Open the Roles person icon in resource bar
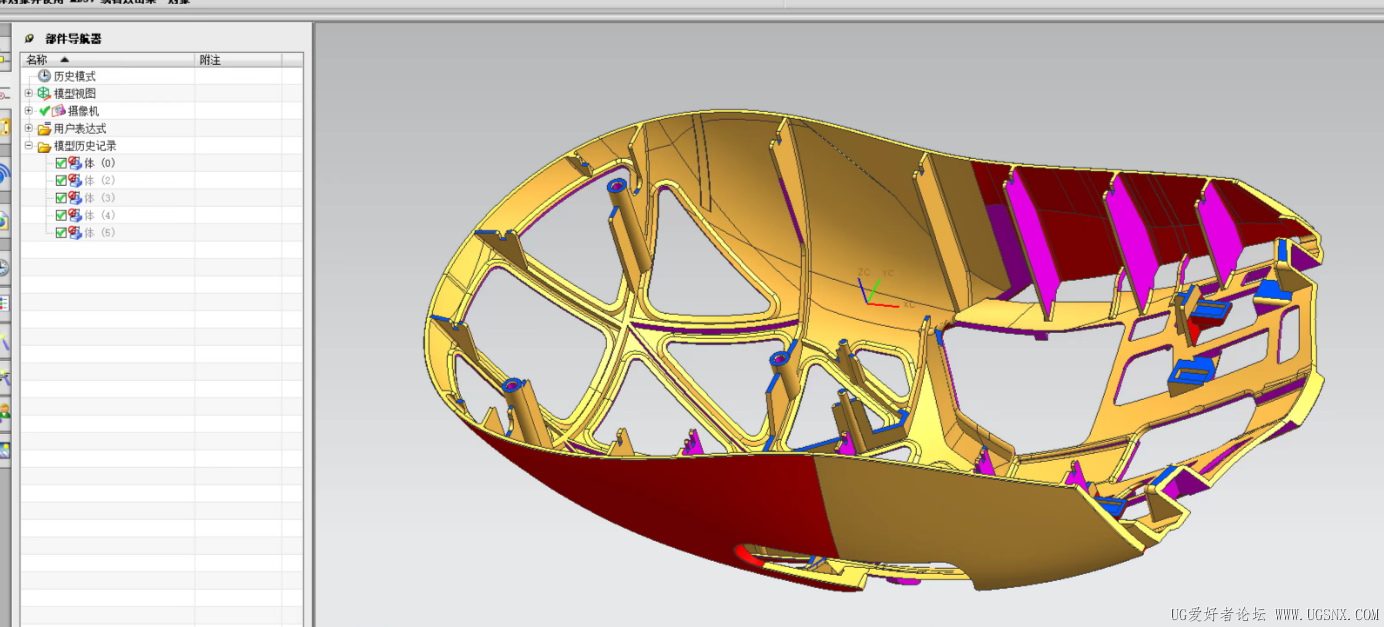 [x=5, y=411]
